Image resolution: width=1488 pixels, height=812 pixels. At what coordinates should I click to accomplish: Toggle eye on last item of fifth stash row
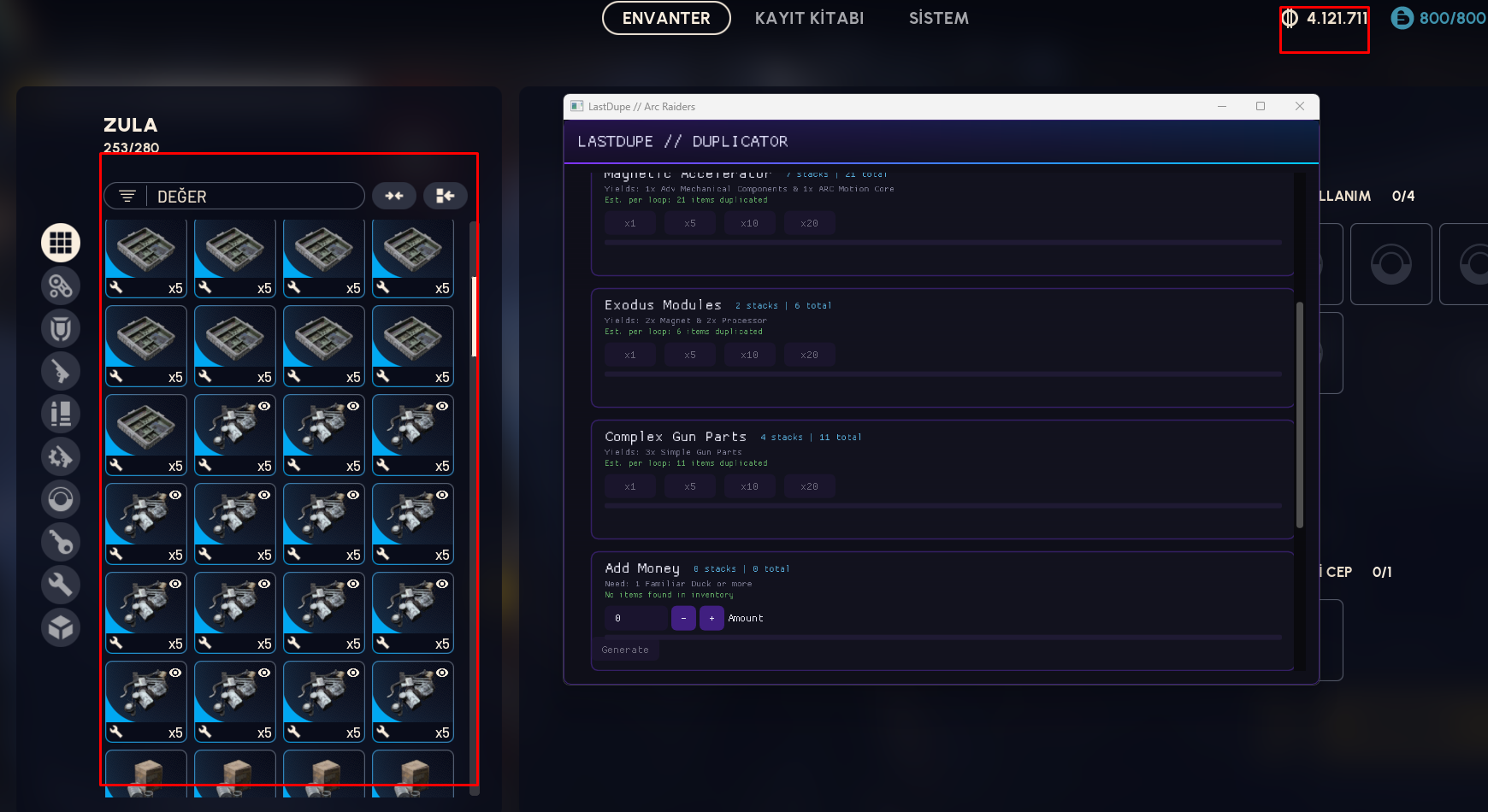[442, 584]
